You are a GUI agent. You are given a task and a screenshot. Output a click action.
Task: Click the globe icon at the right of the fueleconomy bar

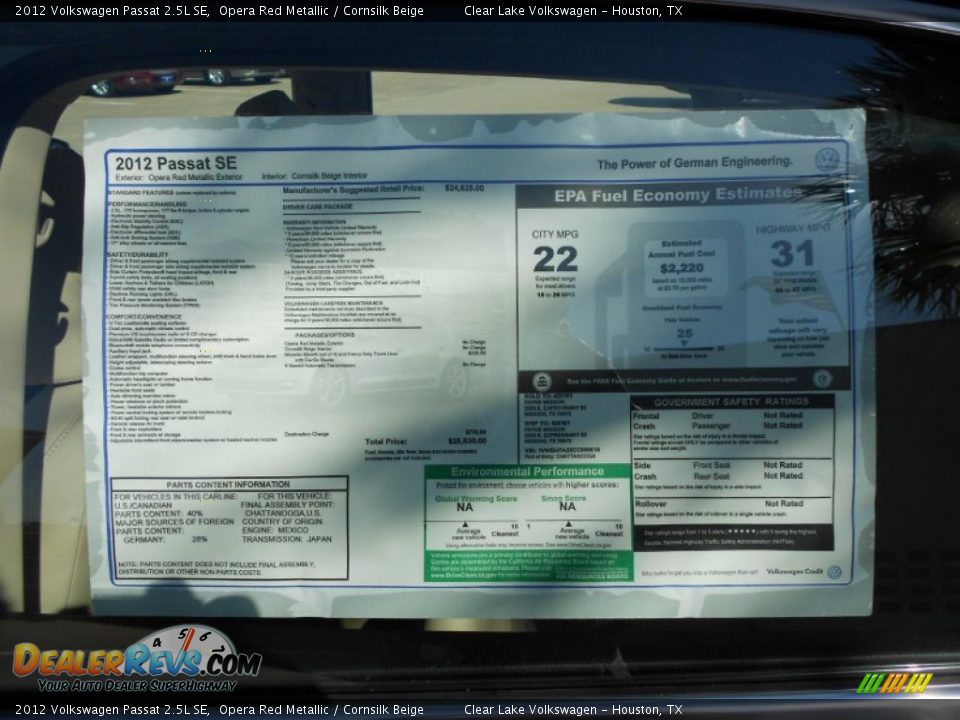(821, 379)
